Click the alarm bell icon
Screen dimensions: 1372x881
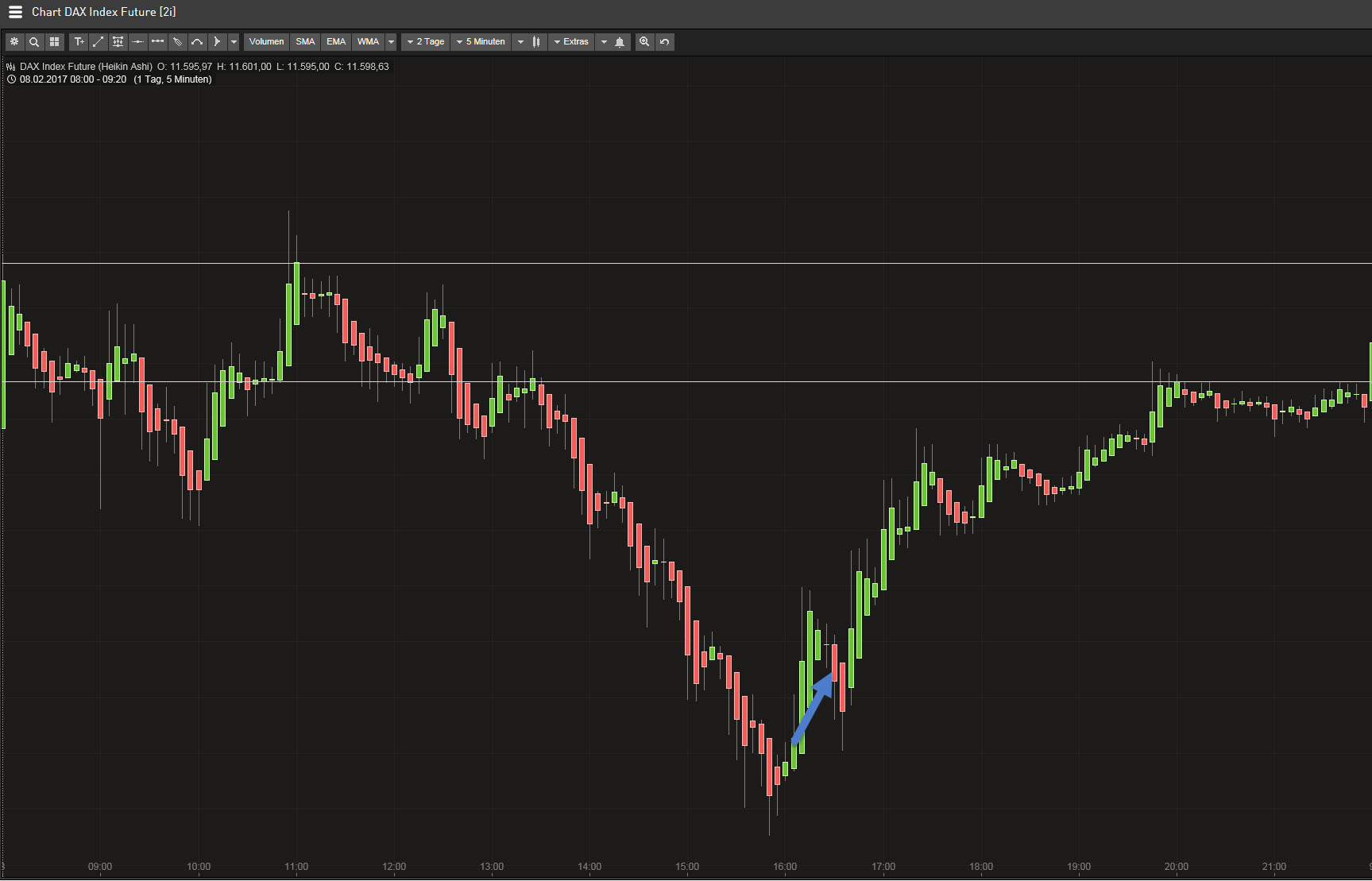tap(620, 41)
